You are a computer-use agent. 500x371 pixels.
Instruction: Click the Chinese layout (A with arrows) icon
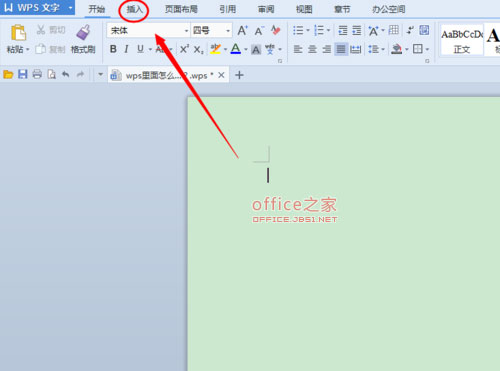click(x=373, y=31)
